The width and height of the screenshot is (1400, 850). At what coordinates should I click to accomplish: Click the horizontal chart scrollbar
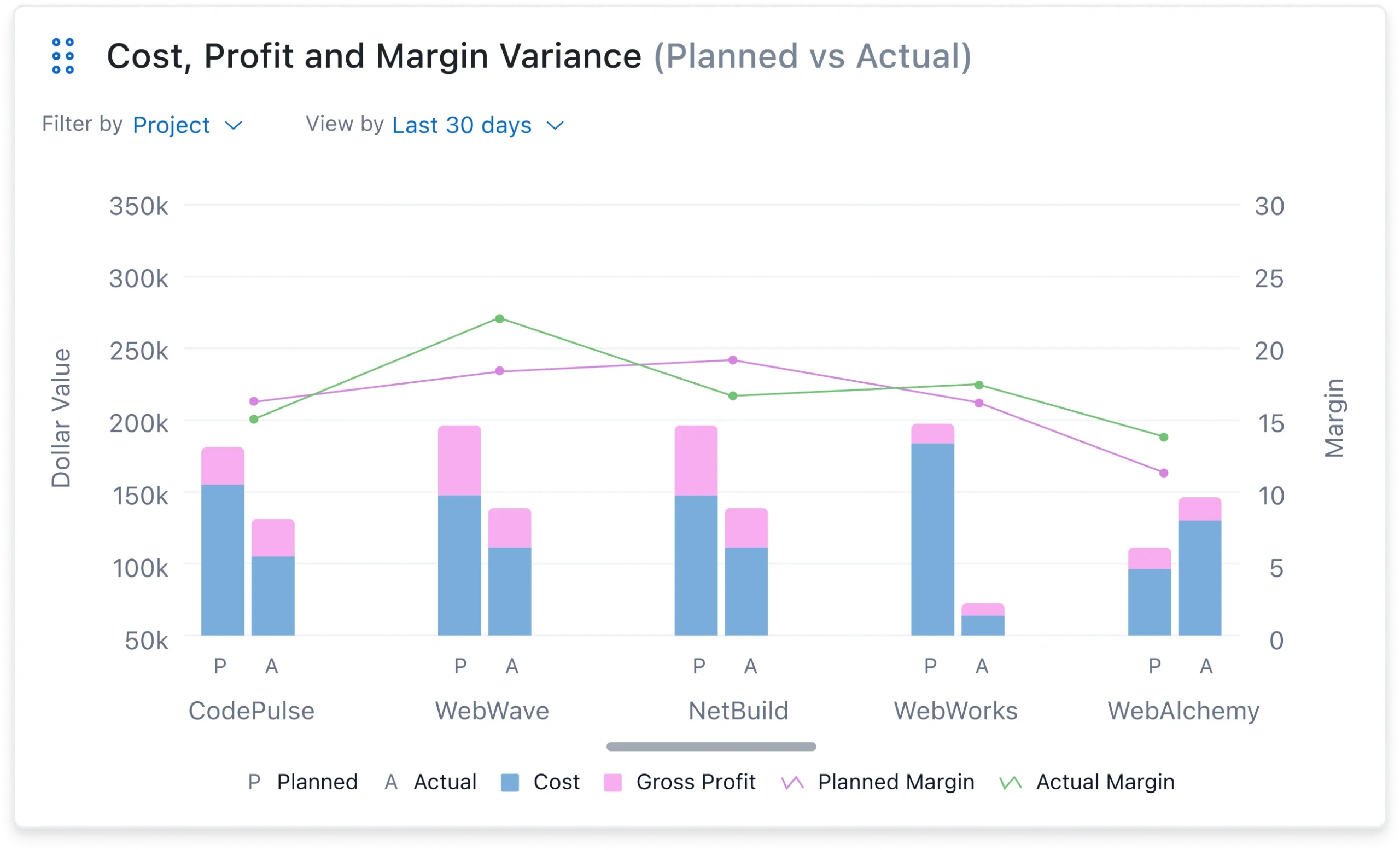(x=711, y=747)
